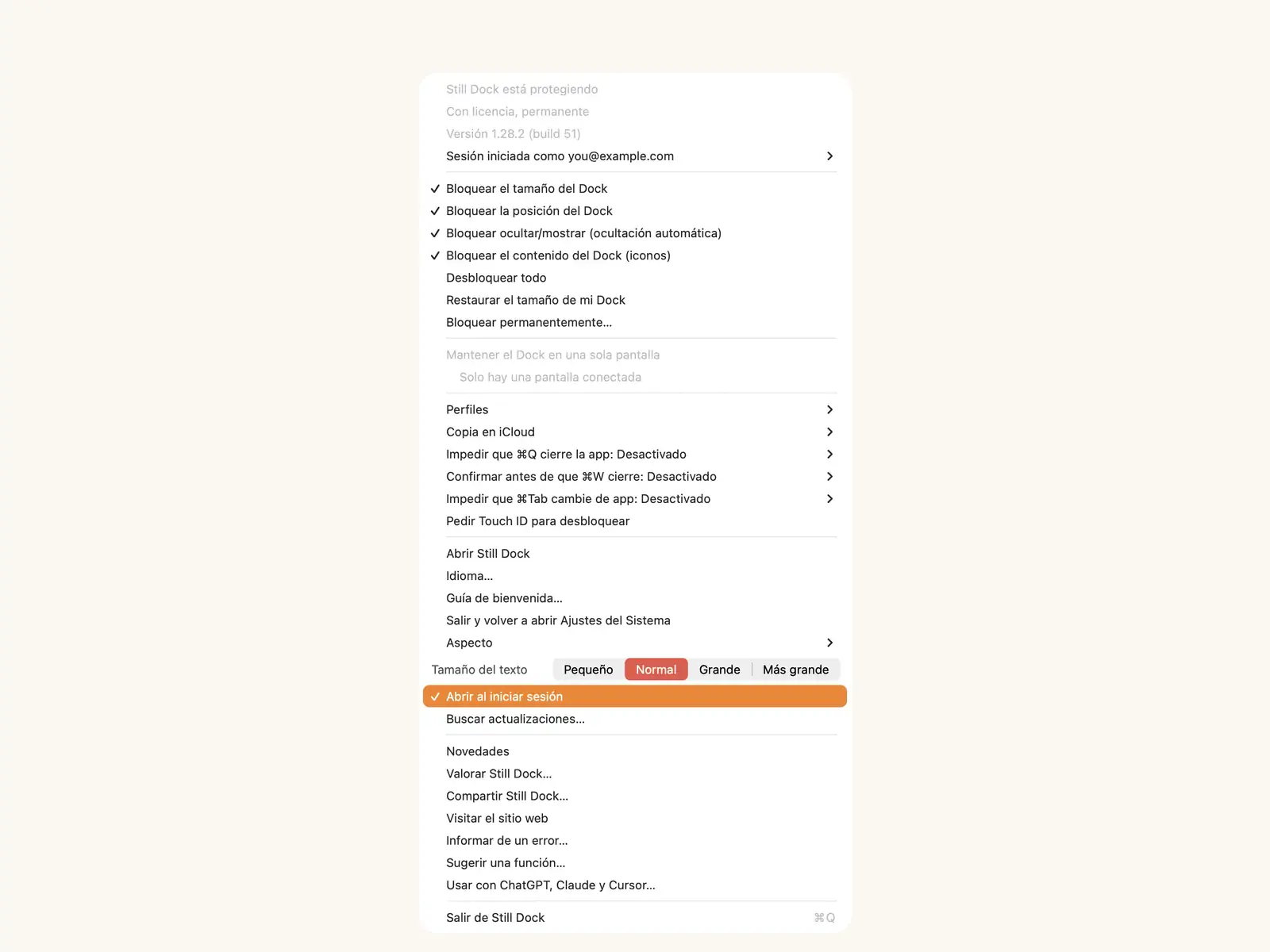
Task: Open the Copia en iCloud submenu arrow
Action: (829, 432)
